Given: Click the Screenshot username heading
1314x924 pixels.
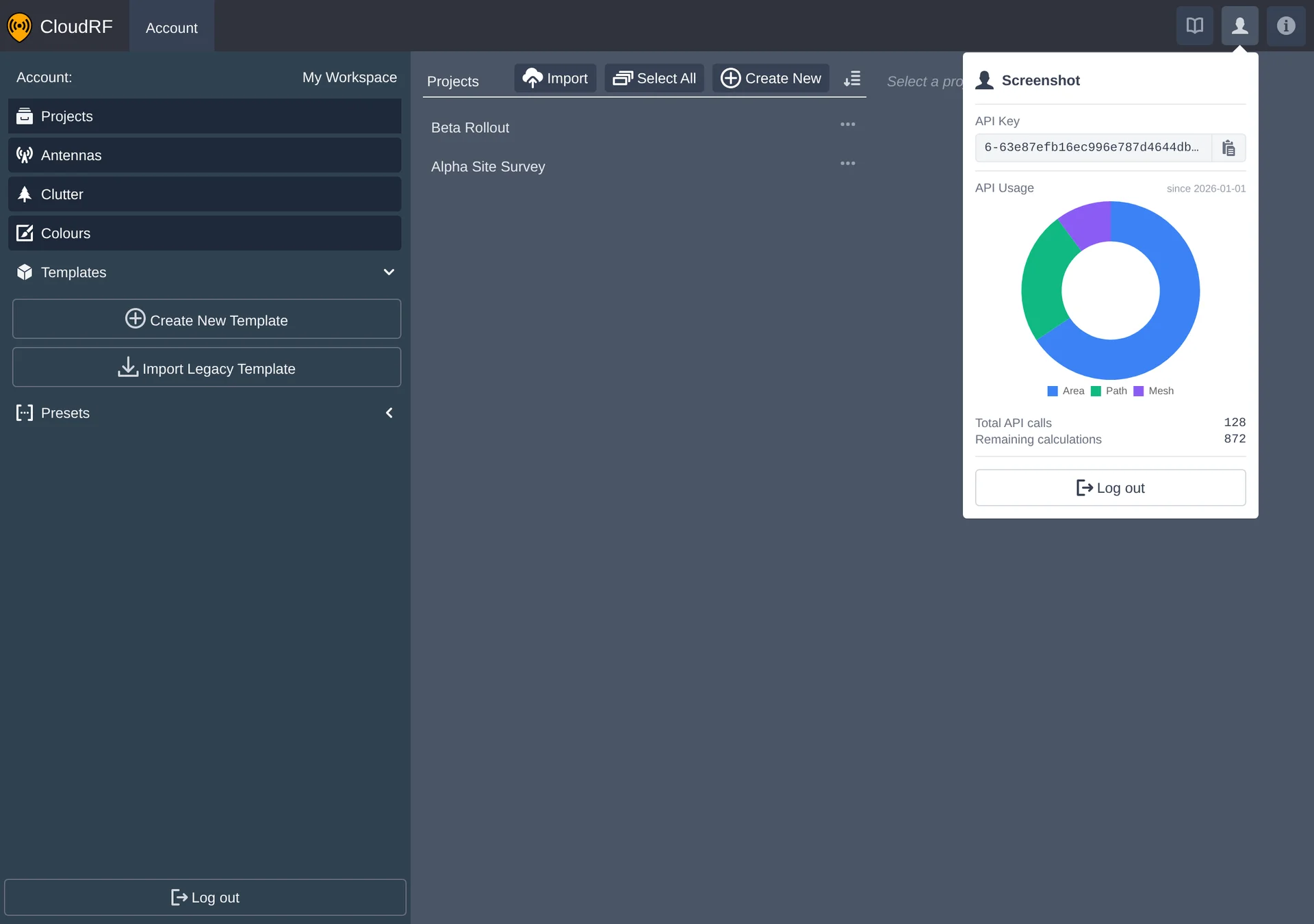Looking at the screenshot, I should 1040,80.
